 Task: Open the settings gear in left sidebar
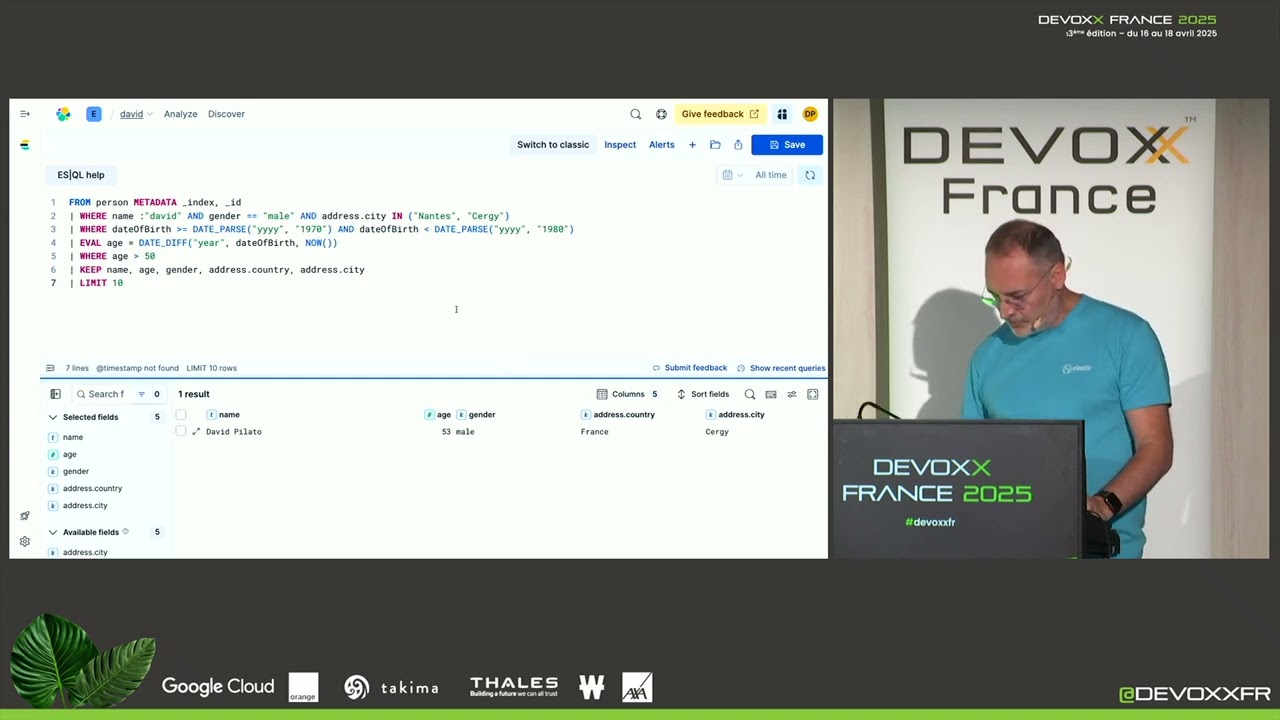25,542
